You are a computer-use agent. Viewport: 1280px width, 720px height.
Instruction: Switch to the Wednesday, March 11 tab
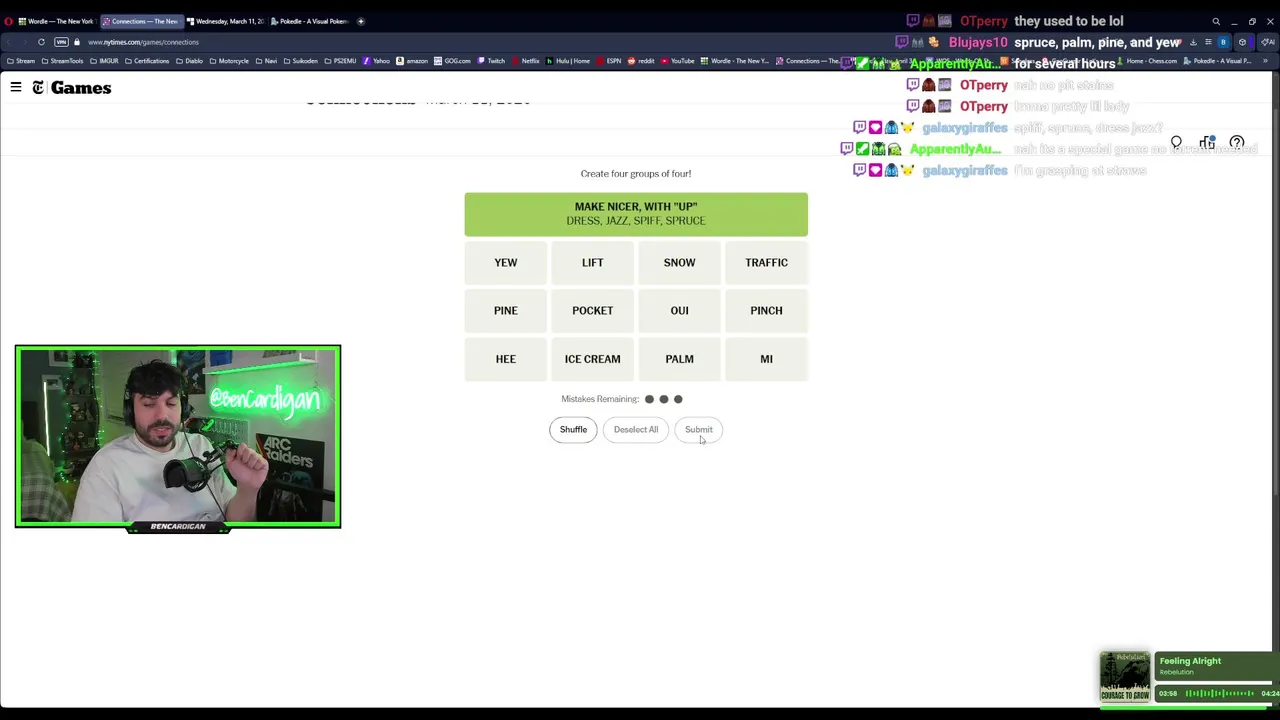[x=224, y=21]
